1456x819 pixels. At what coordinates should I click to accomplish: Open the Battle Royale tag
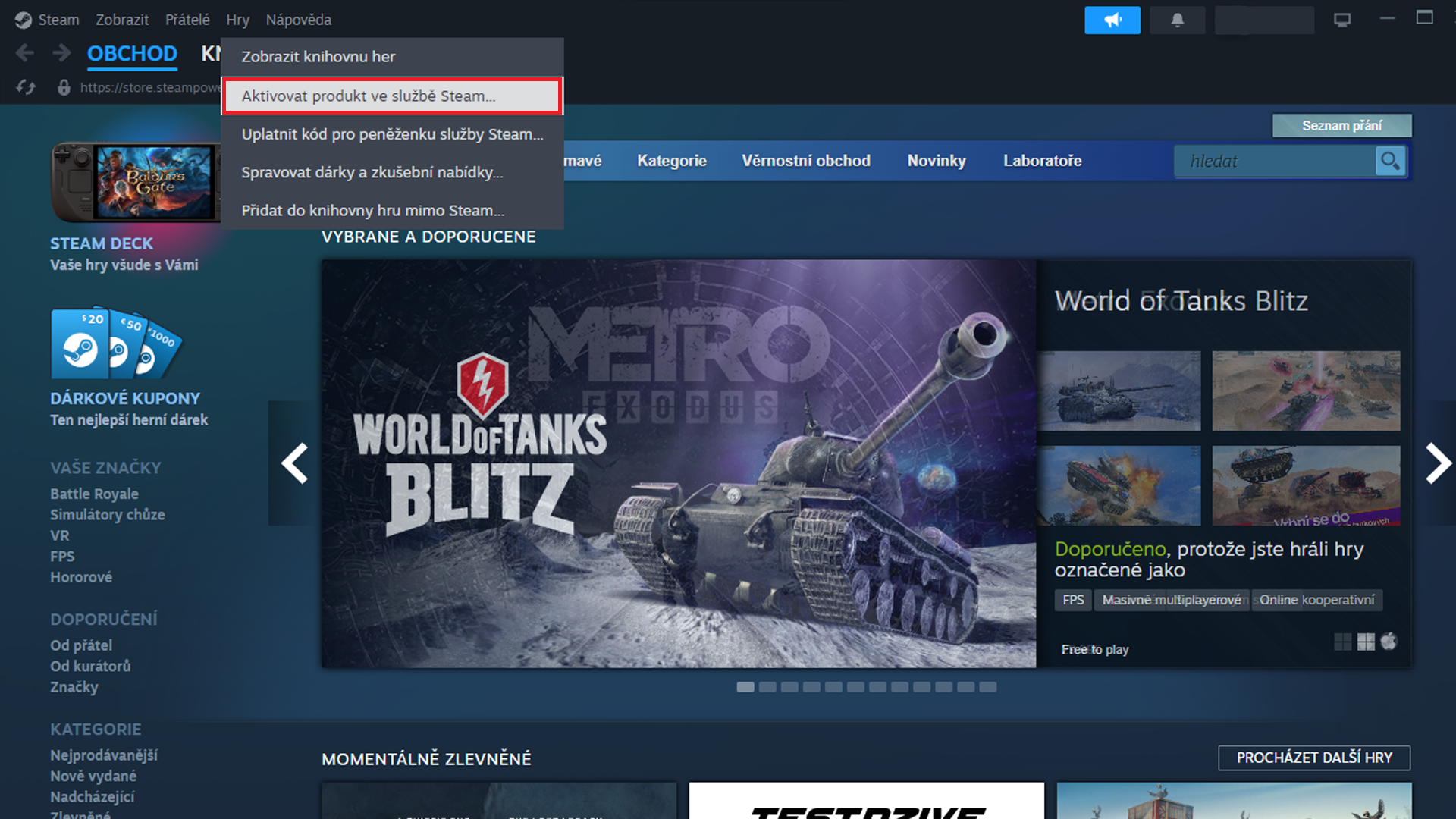[94, 494]
